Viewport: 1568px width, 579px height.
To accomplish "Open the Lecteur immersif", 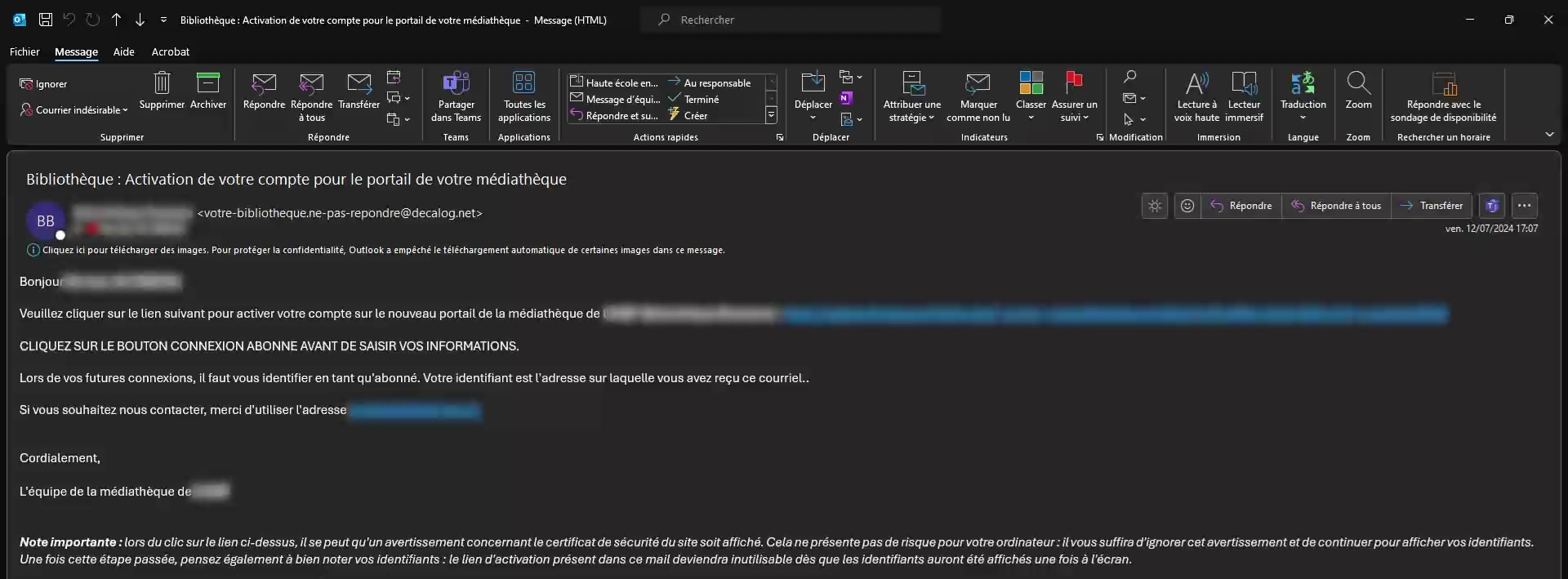I will pos(1244,84).
